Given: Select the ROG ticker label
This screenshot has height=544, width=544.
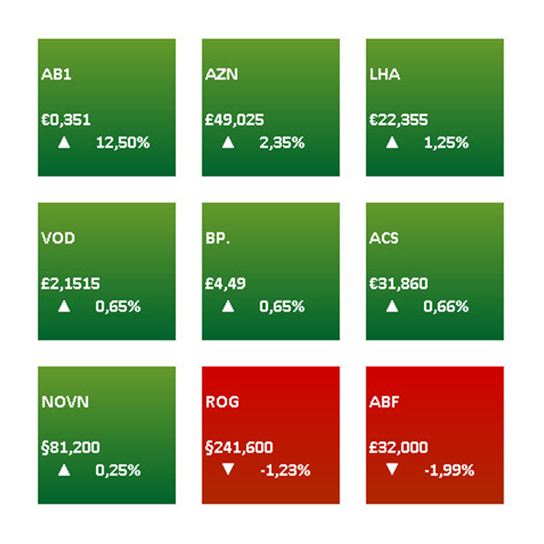Looking at the screenshot, I should tap(222, 402).
